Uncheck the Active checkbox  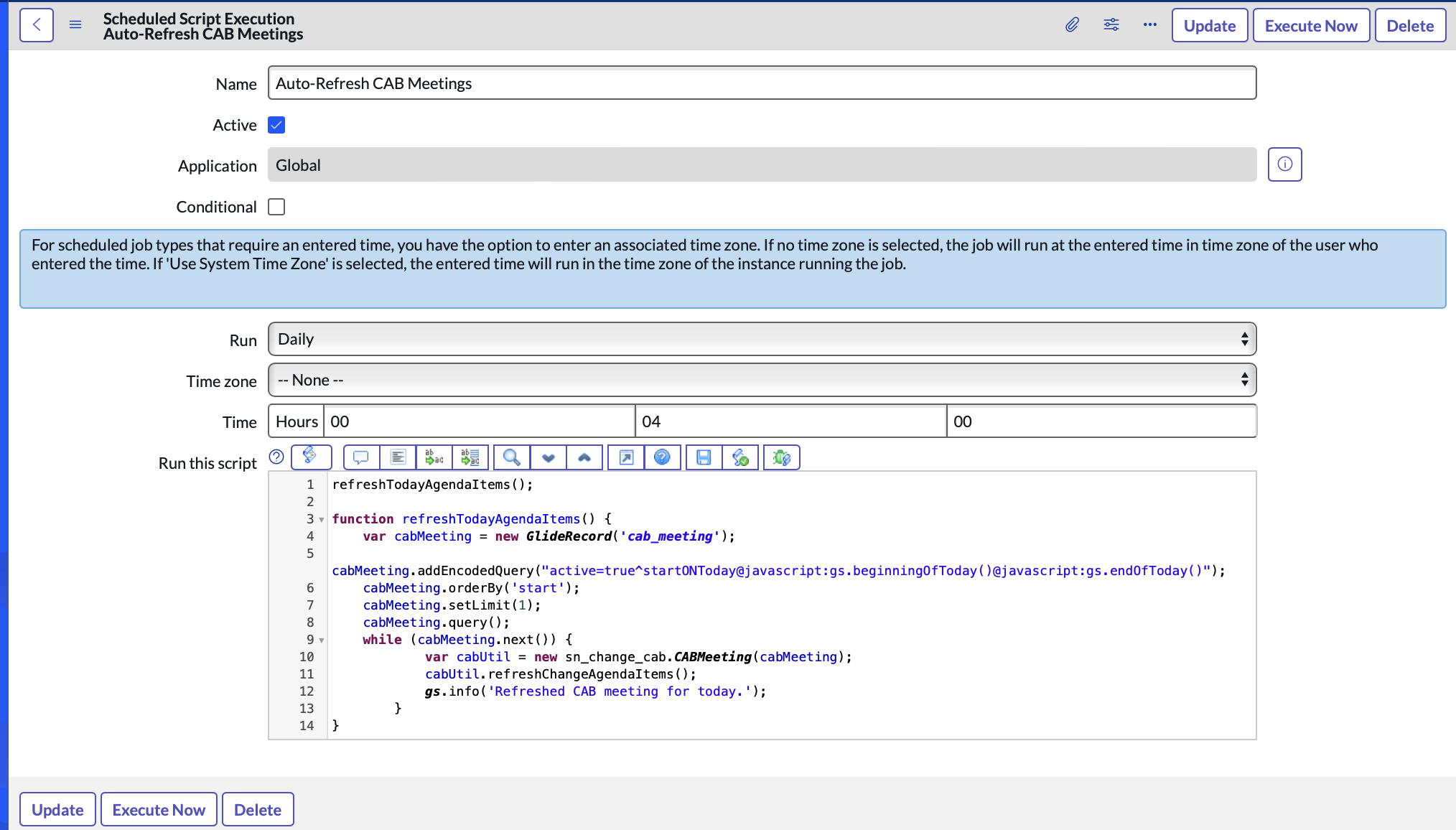[276, 125]
